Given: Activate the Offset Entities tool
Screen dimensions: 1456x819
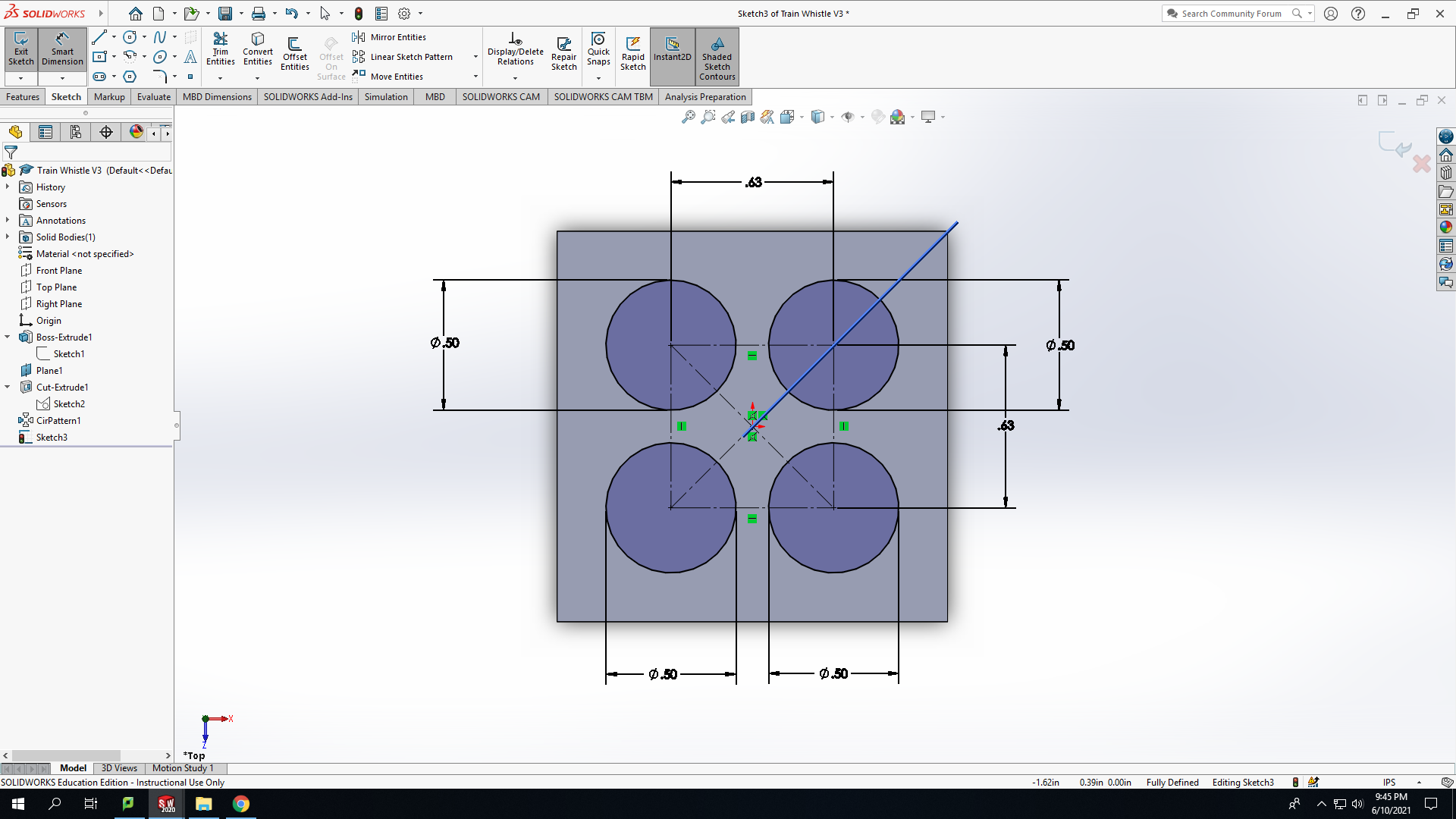Looking at the screenshot, I should (x=294, y=53).
